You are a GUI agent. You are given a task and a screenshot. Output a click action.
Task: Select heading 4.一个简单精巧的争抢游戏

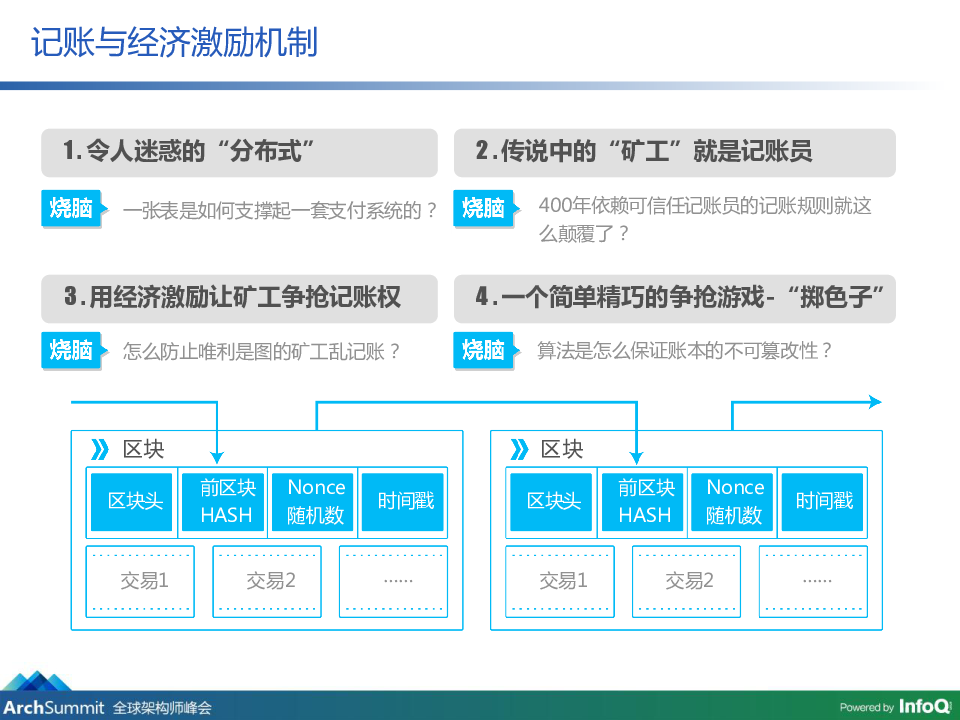[675, 298]
